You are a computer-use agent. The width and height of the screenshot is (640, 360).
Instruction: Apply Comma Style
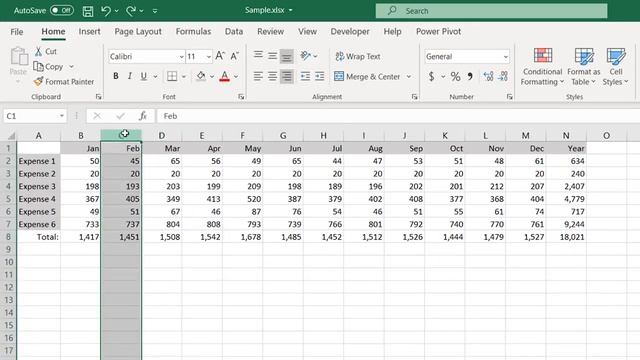click(470, 76)
